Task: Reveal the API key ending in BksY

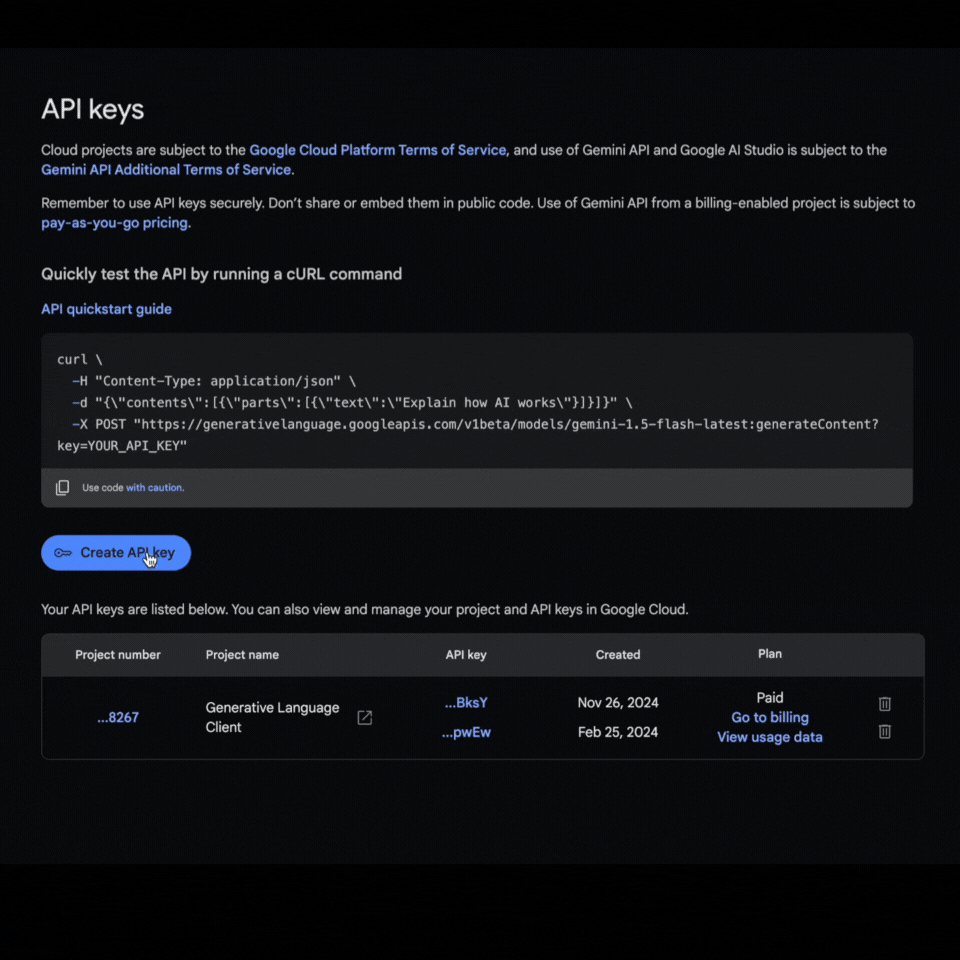Action: [466, 702]
